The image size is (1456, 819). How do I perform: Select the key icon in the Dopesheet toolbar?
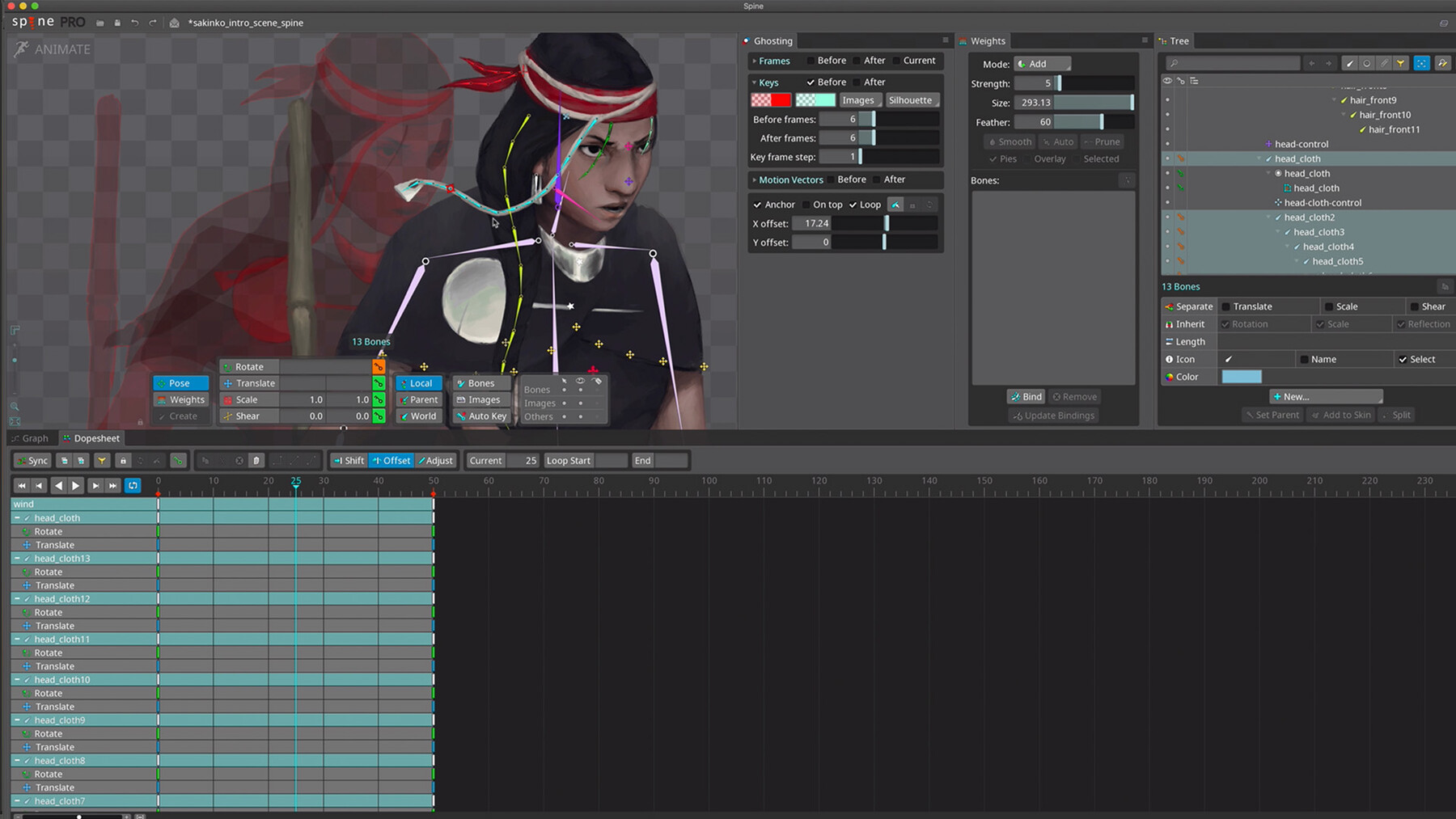pyautogui.click(x=177, y=461)
